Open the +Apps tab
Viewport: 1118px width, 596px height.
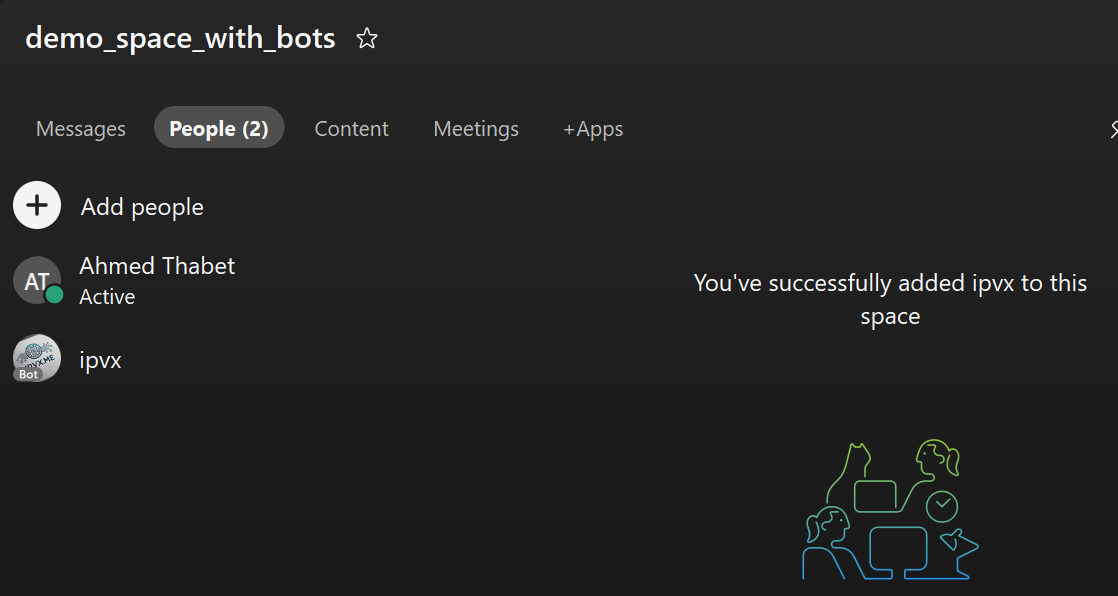pos(593,129)
